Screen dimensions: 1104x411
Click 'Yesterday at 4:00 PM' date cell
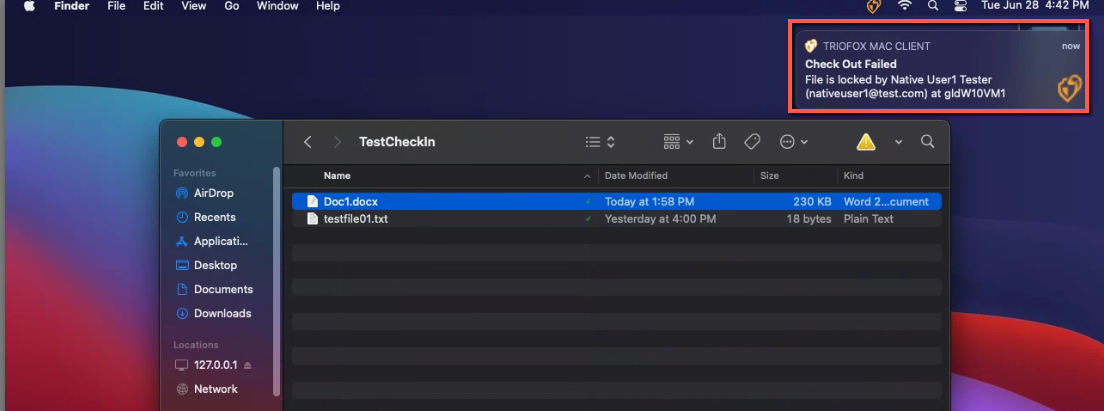pyautogui.click(x=660, y=219)
